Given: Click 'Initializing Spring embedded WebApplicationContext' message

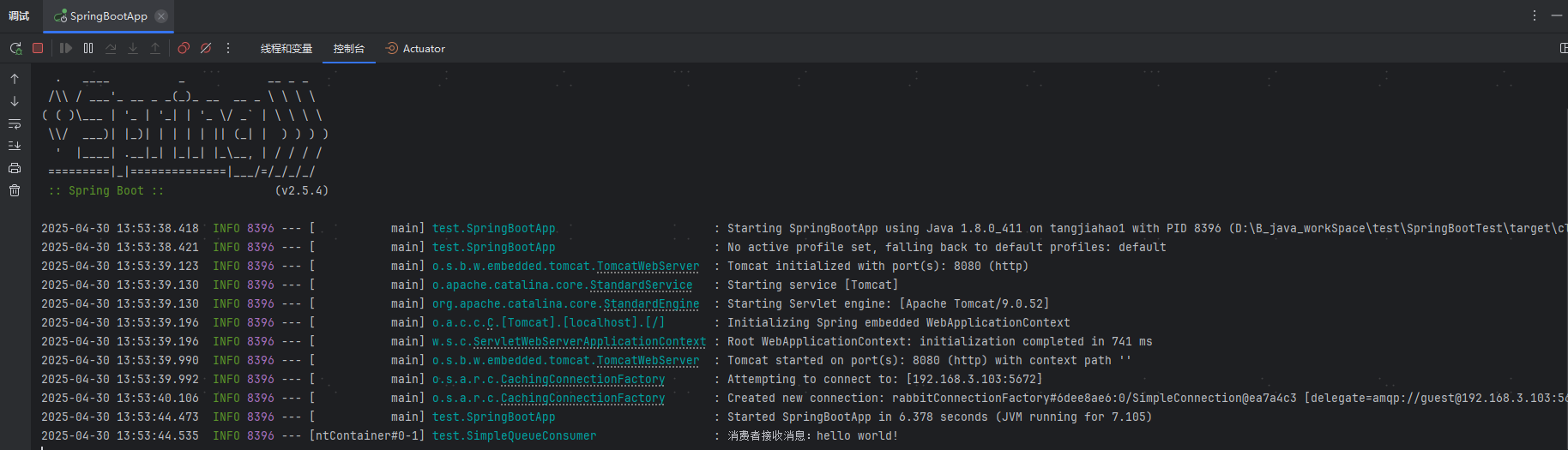Looking at the screenshot, I should [x=898, y=323].
